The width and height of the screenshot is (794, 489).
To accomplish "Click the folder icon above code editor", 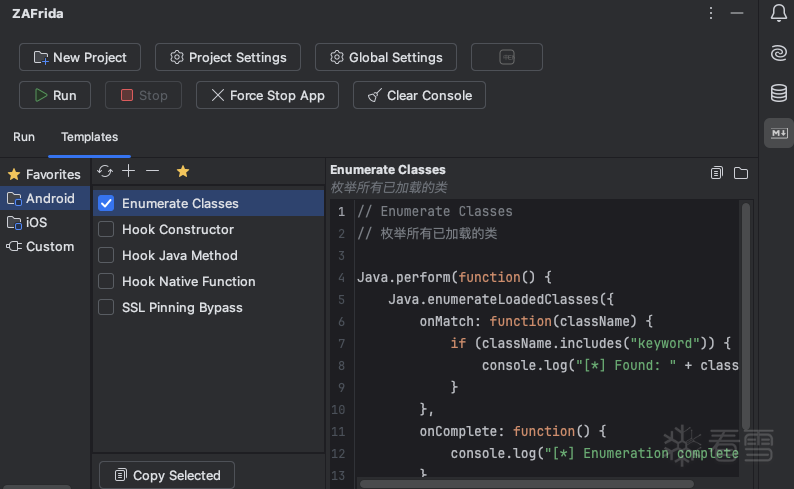I will [x=741, y=173].
